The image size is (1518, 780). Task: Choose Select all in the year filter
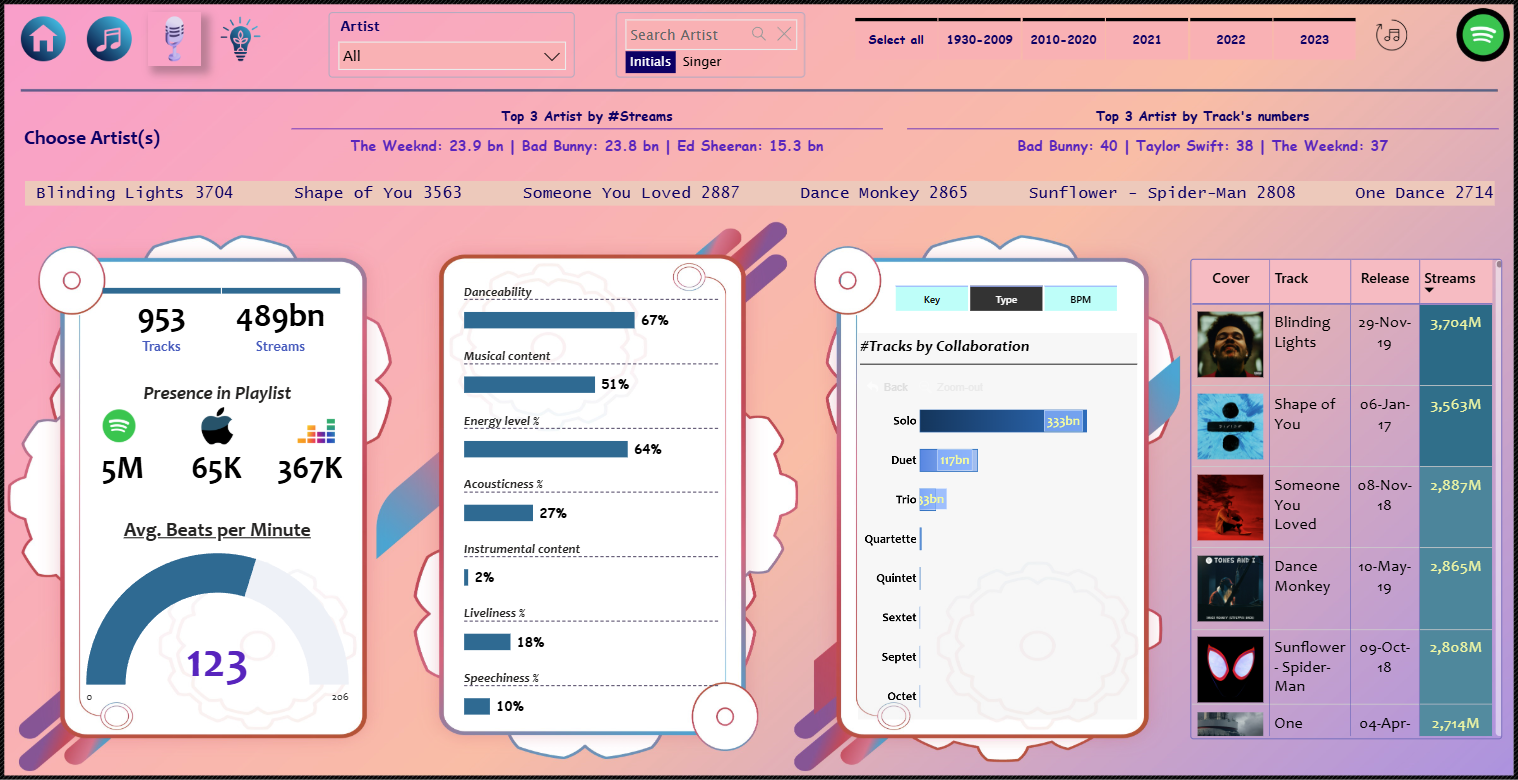click(896, 40)
